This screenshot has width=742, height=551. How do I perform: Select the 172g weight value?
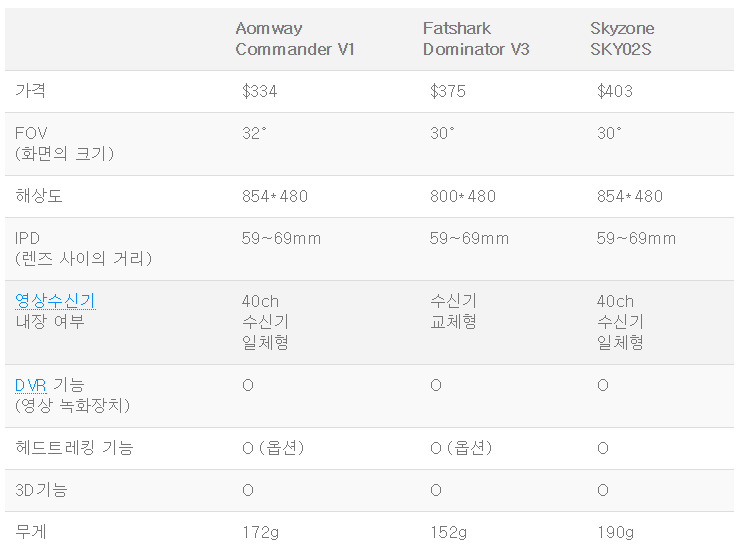pyautogui.click(x=258, y=532)
